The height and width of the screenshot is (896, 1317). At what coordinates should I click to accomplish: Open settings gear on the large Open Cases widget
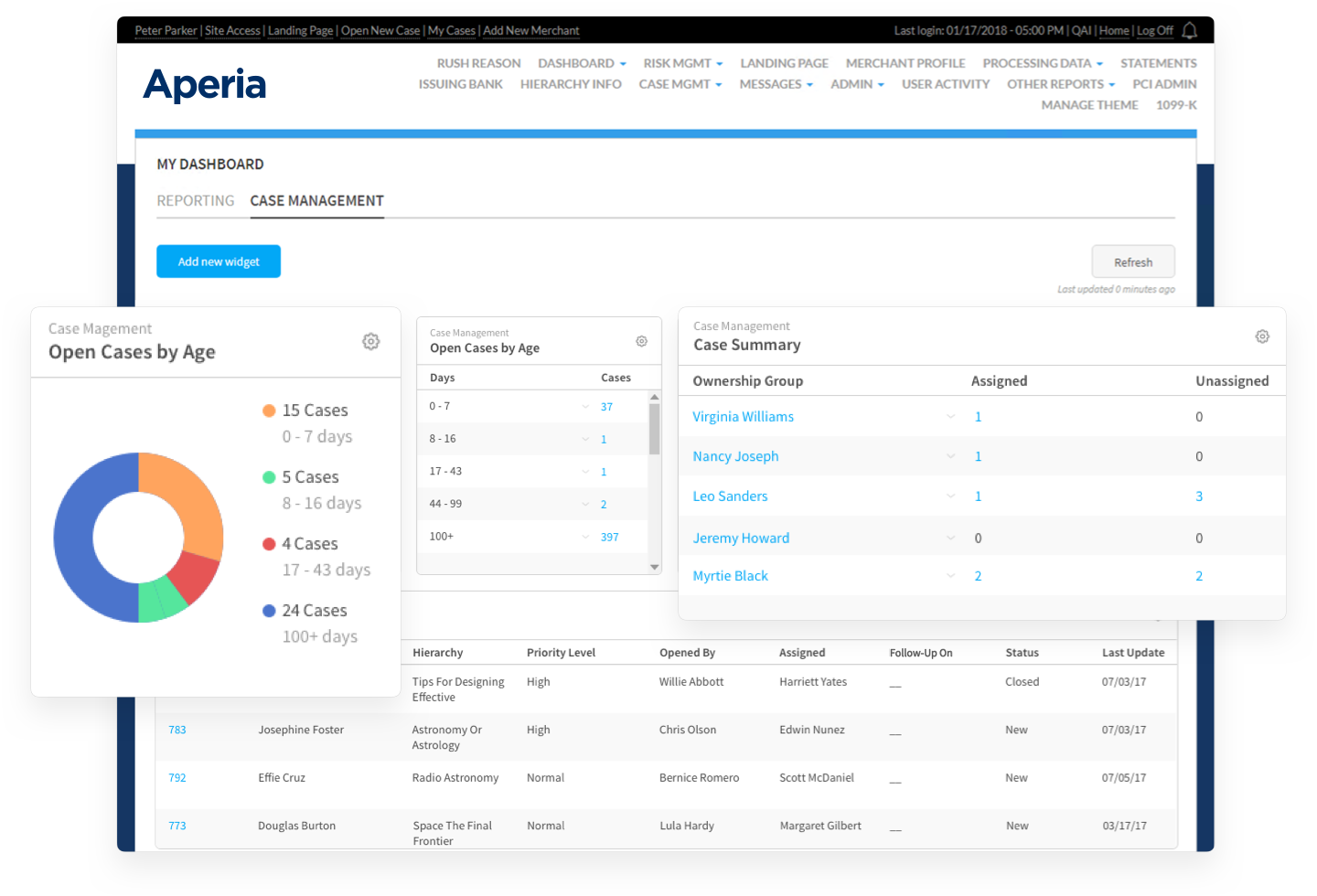(x=370, y=340)
